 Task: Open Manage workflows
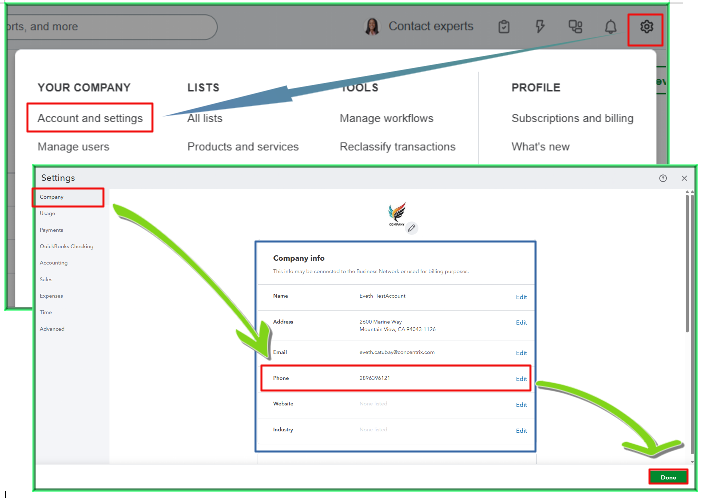[x=386, y=118]
